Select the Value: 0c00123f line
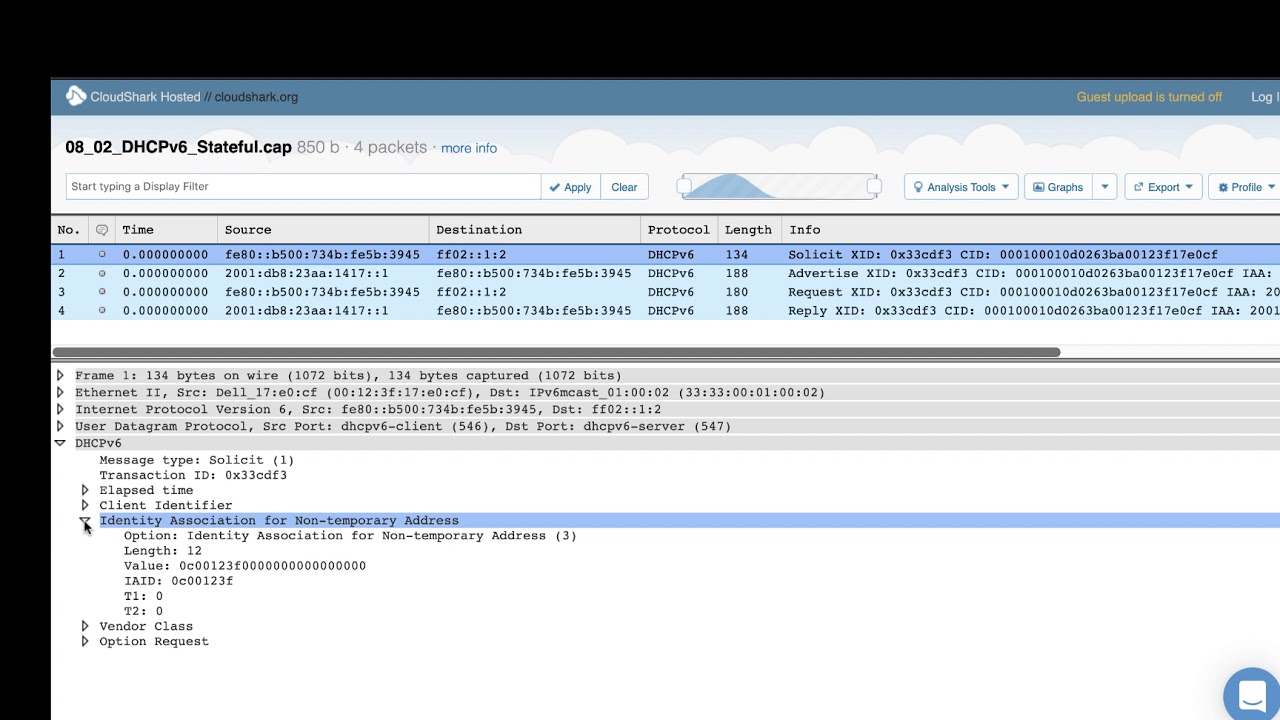The width and height of the screenshot is (1280, 720). tap(245, 566)
